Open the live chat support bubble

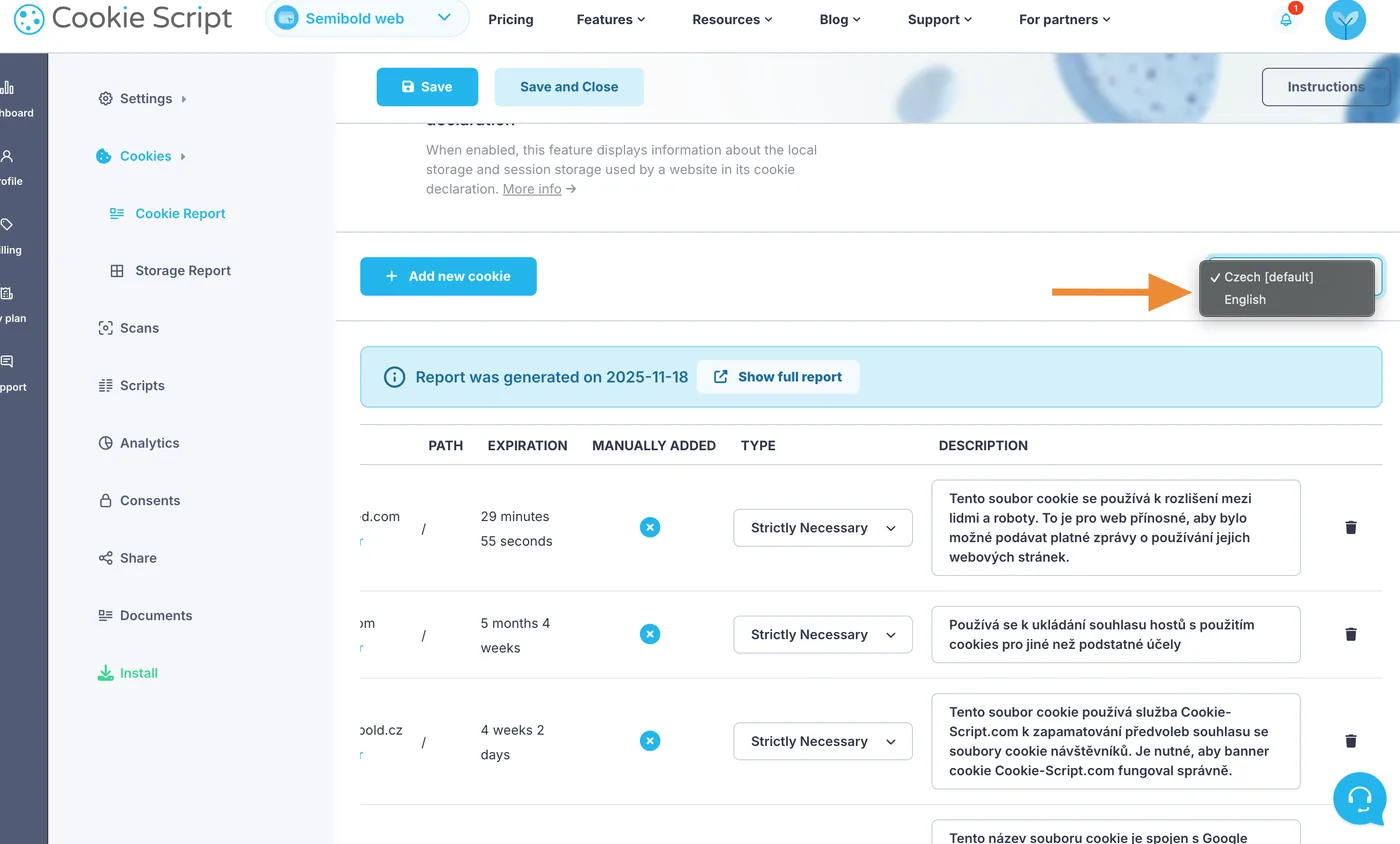click(1359, 798)
